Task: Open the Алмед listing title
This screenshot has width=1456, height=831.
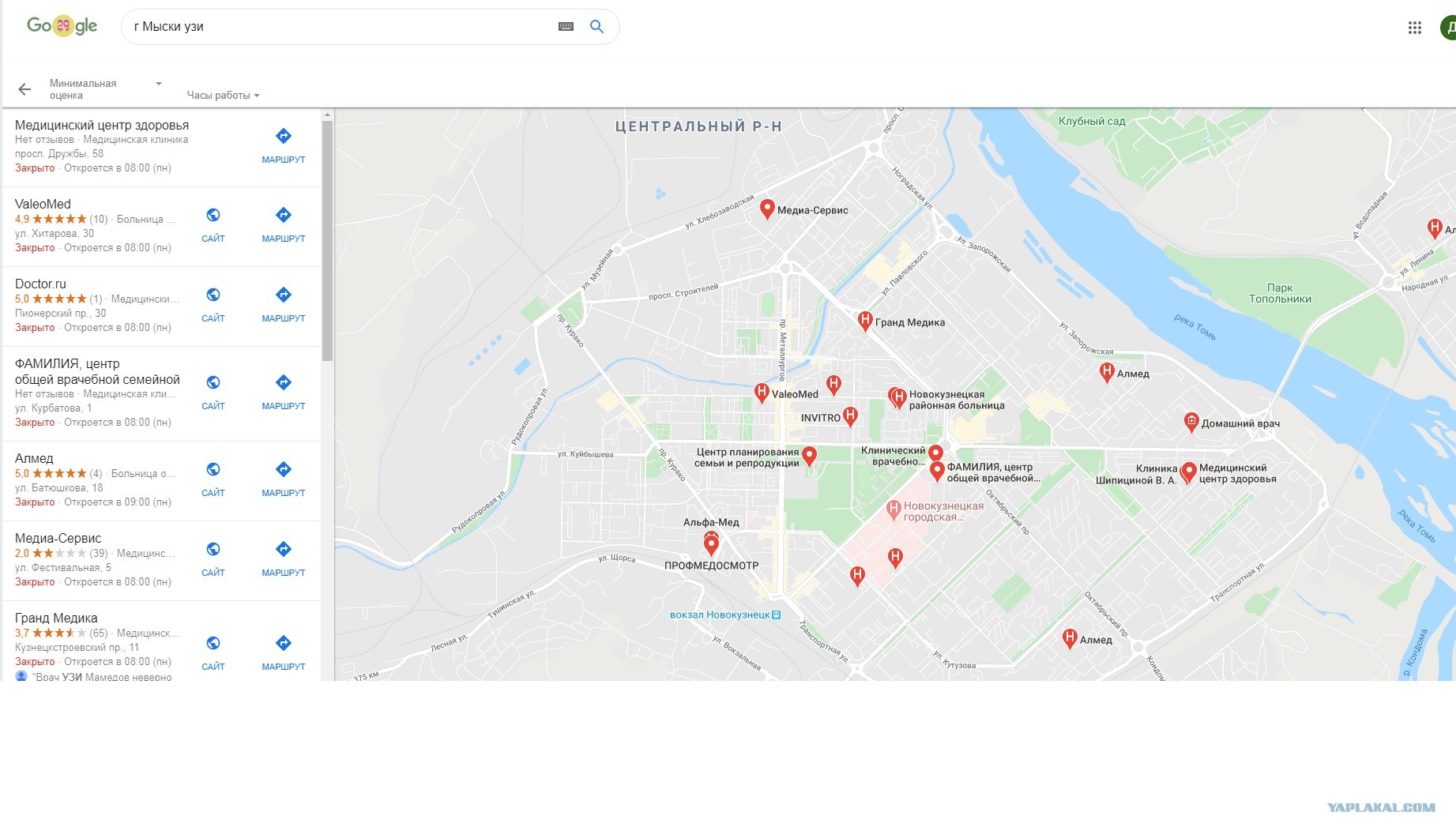Action: [x=34, y=458]
